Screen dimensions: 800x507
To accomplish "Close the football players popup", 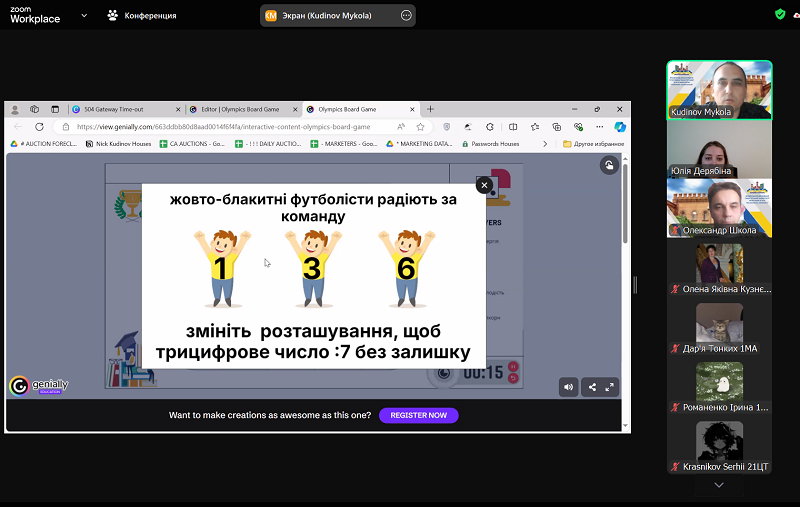I will point(484,185).
